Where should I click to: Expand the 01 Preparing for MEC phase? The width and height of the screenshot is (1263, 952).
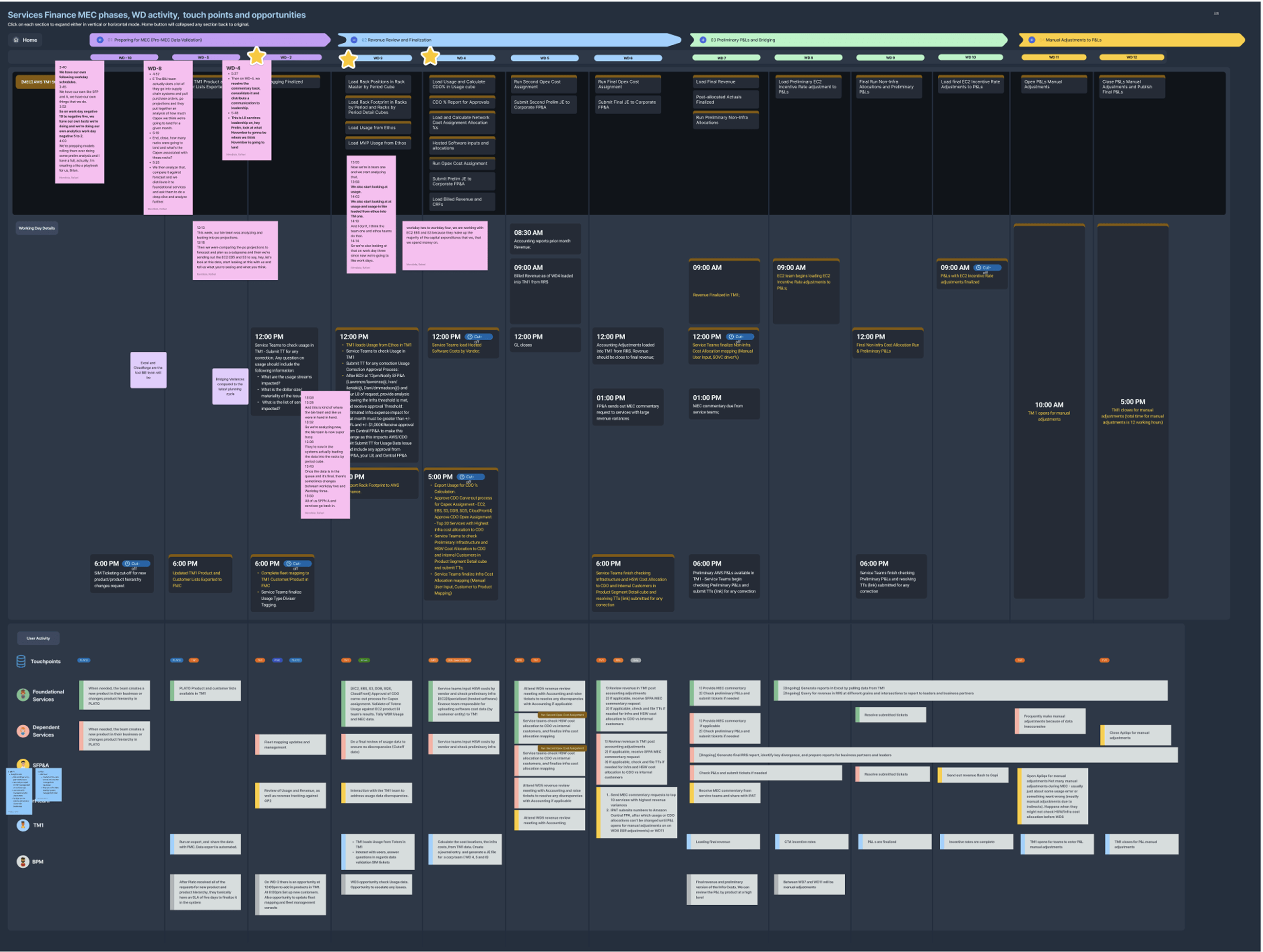[100, 40]
